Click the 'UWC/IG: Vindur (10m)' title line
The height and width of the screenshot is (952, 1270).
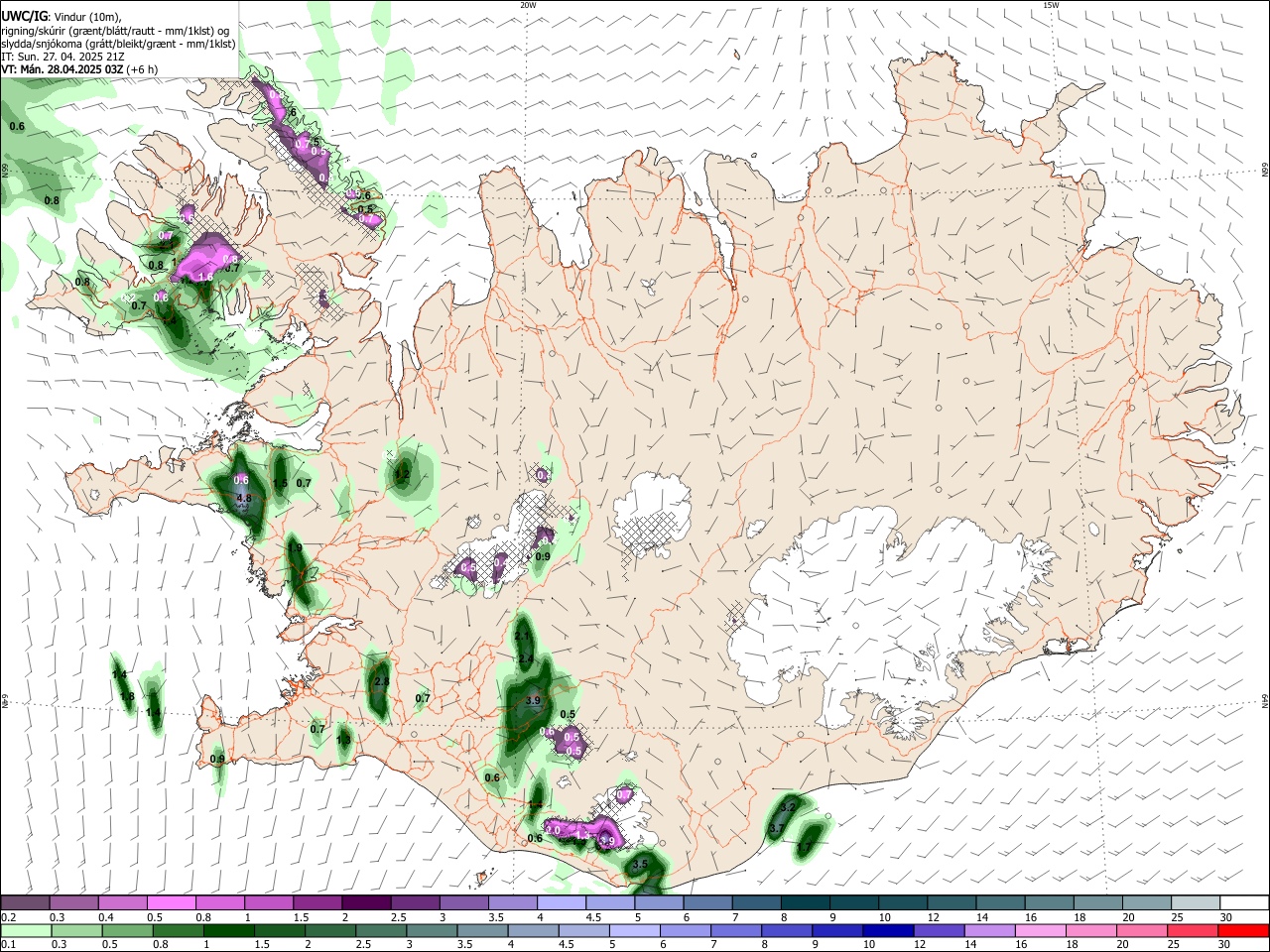pos(62,17)
